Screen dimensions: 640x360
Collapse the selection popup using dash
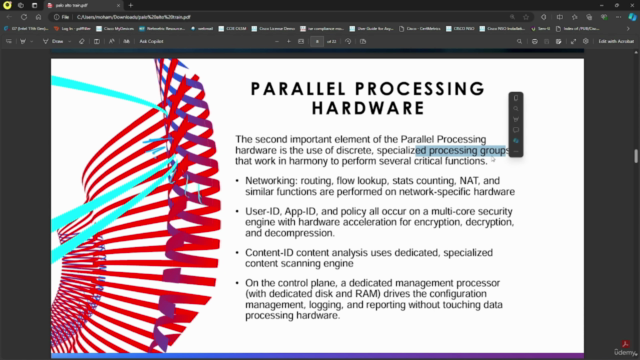coord(516,151)
